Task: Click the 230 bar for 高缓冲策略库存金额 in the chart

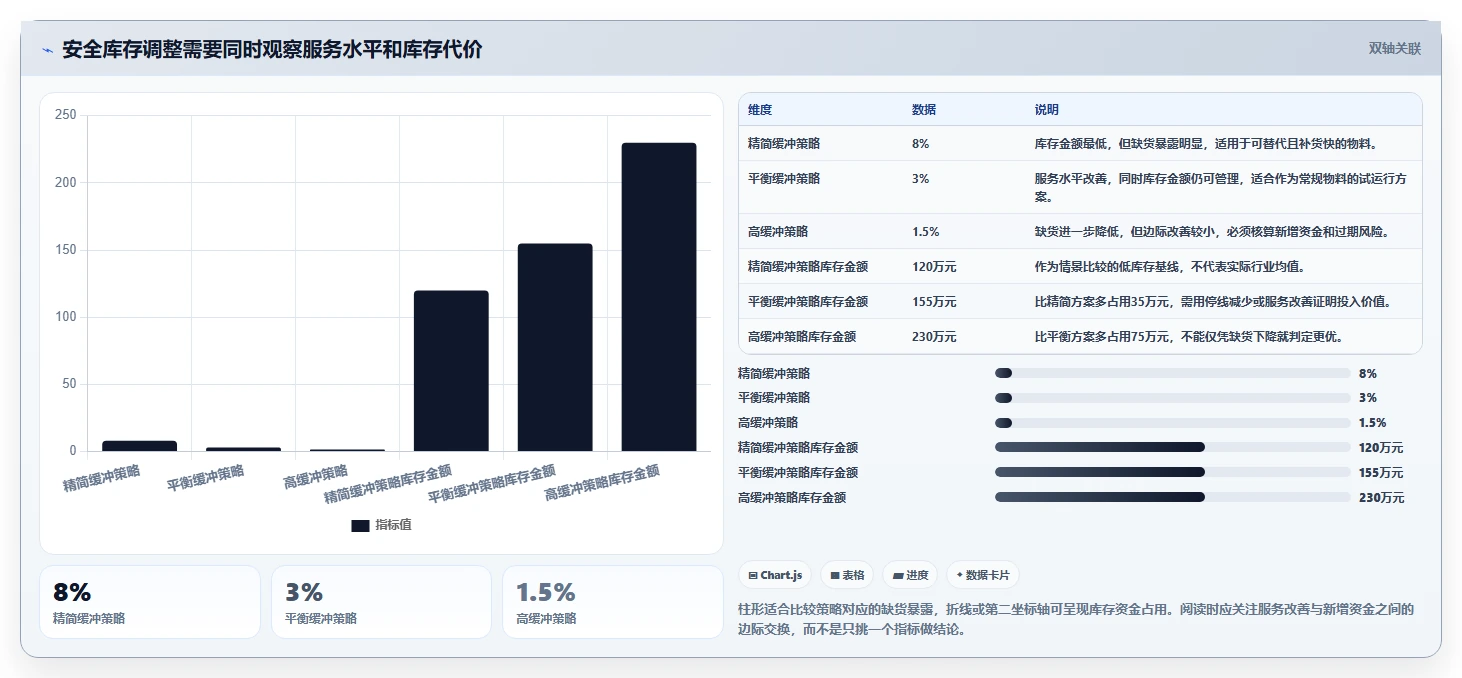Action: [659, 297]
